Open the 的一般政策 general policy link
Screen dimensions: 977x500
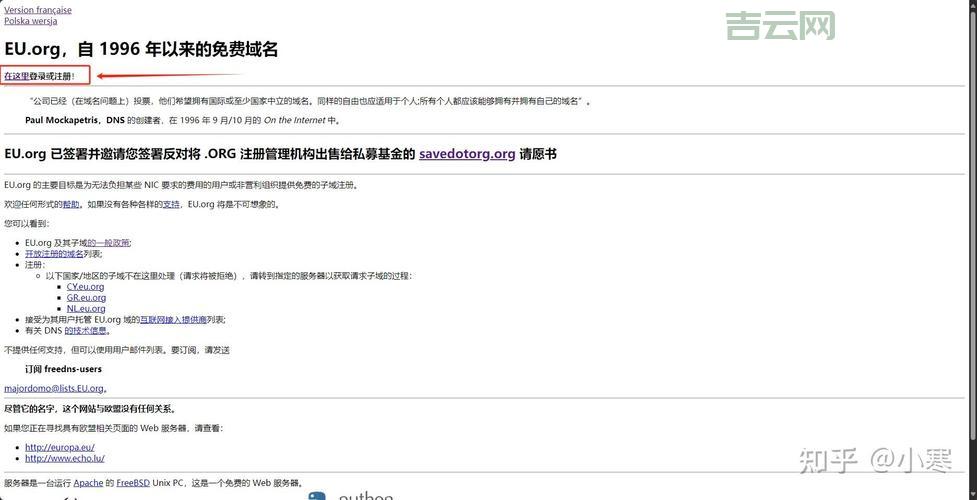(108, 243)
